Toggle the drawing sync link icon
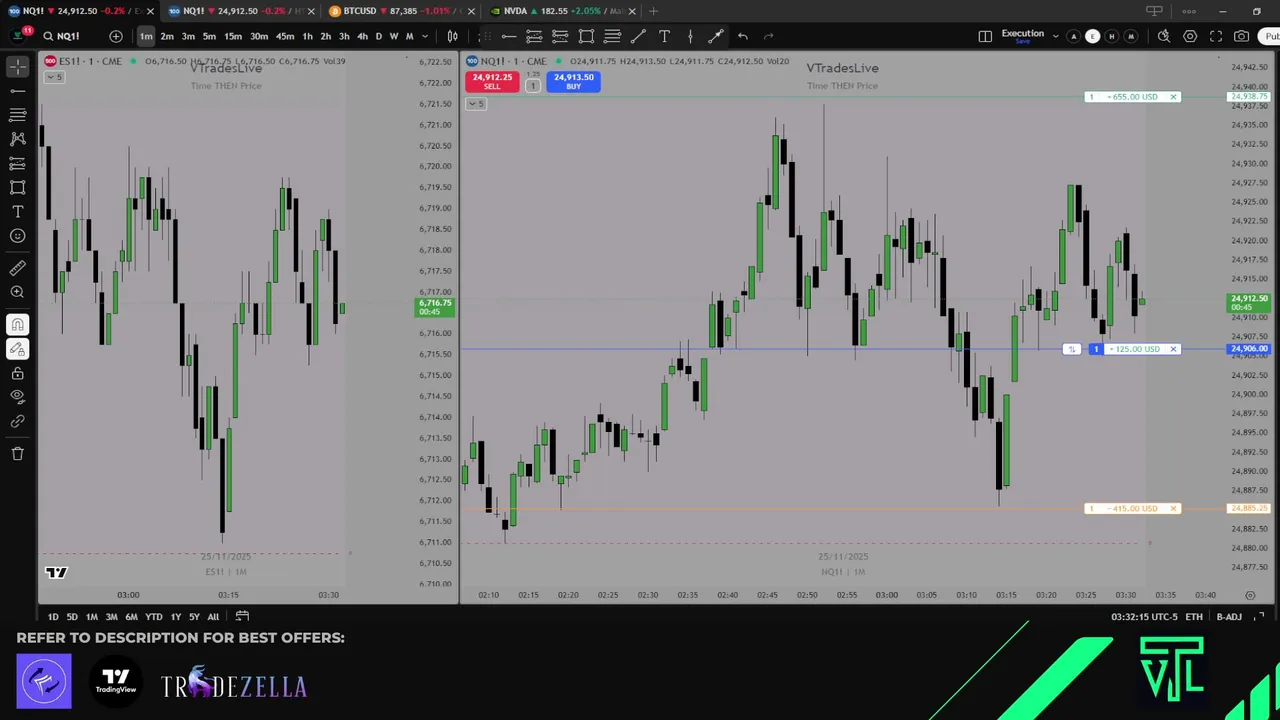The image size is (1280, 720). click(18, 421)
